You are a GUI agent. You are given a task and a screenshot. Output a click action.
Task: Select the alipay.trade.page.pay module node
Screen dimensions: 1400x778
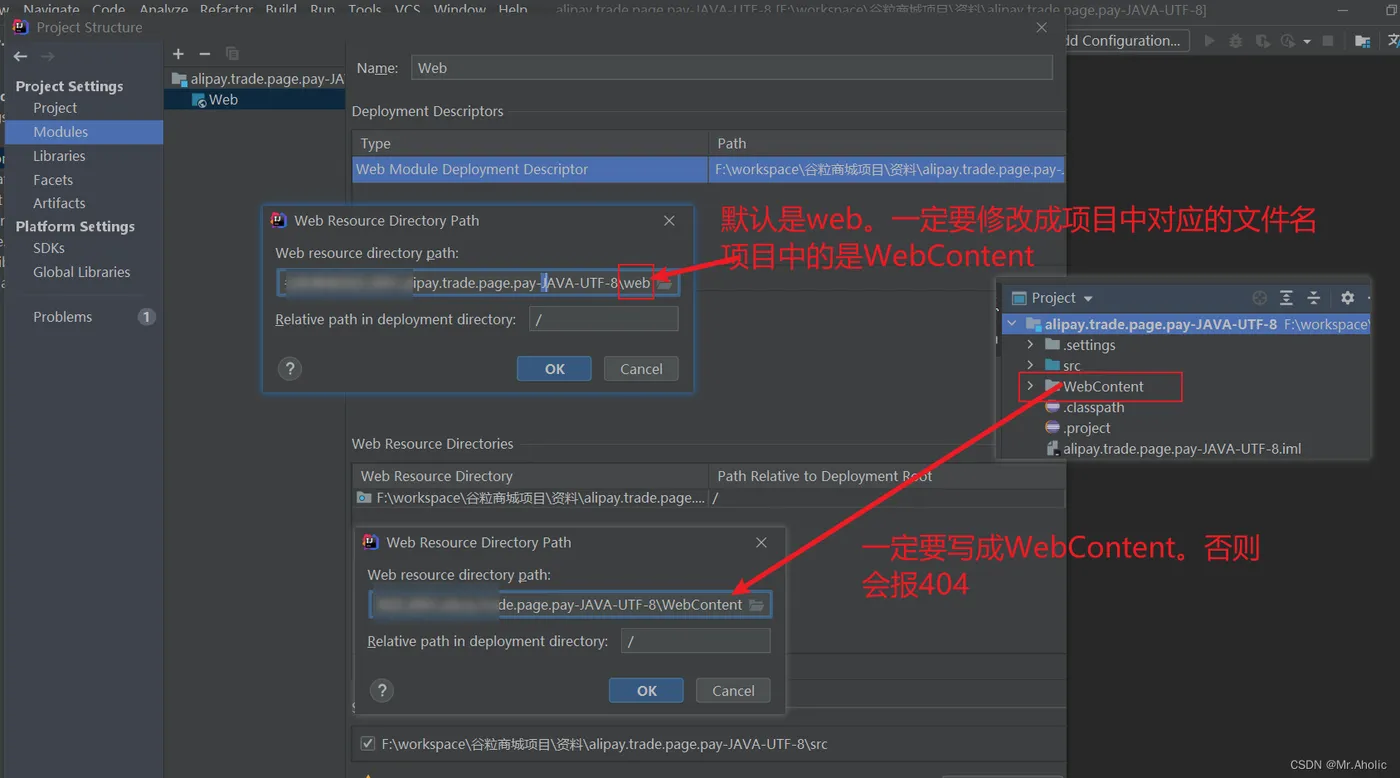[258, 79]
